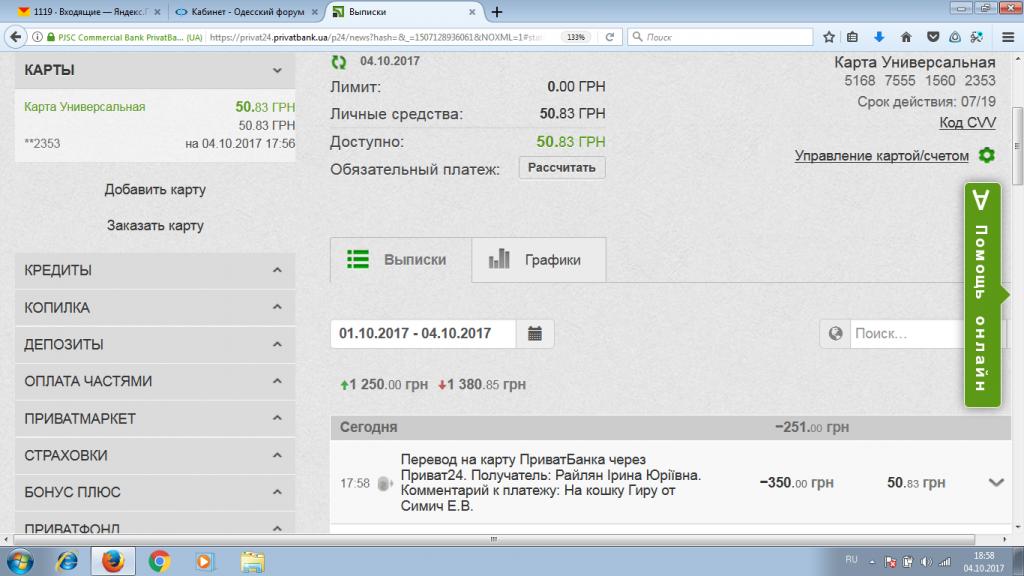This screenshot has height=576, width=1024.
Task: Click the horizontal page scrollbar
Action: coord(494,539)
